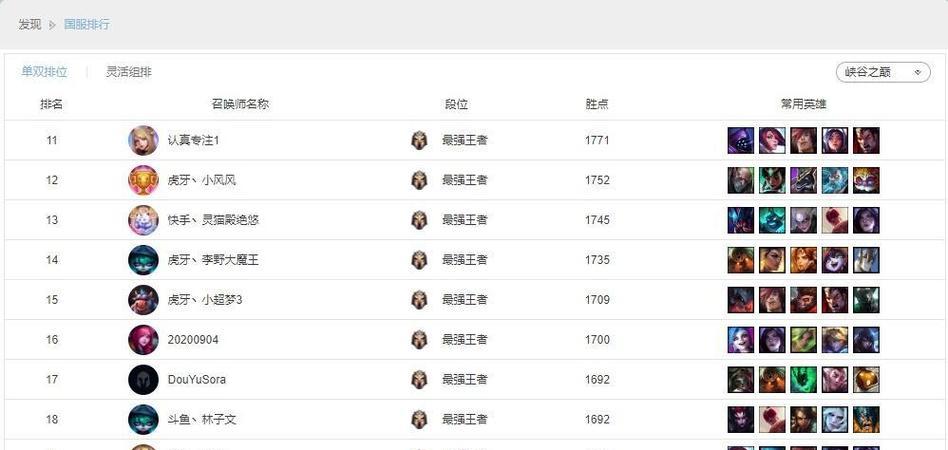Screen dimensions: 948x450
Task: Switch to the 灵活组排 tab
Action: (x=129, y=72)
